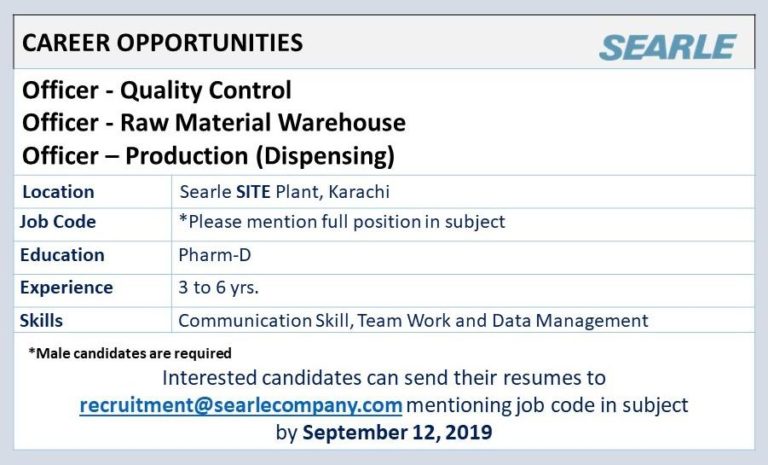Click the Officer – Production (Dispensing) title
Screen dimensions: 768x465
tap(208, 156)
